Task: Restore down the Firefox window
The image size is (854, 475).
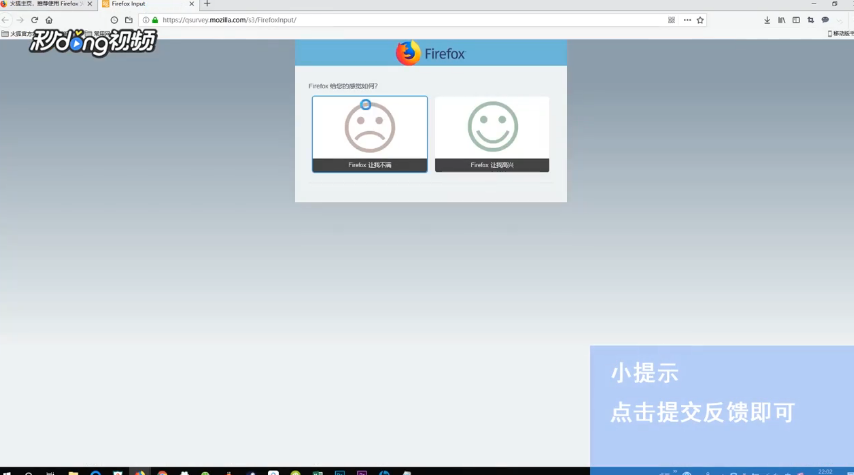Action: (834, 4)
